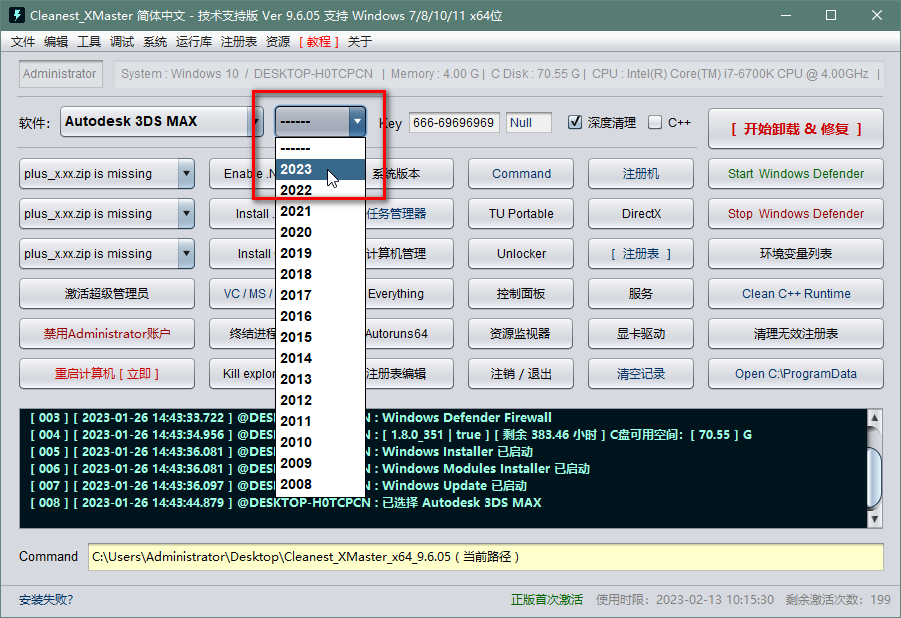Click 清理无效注册表 button

tap(796, 333)
